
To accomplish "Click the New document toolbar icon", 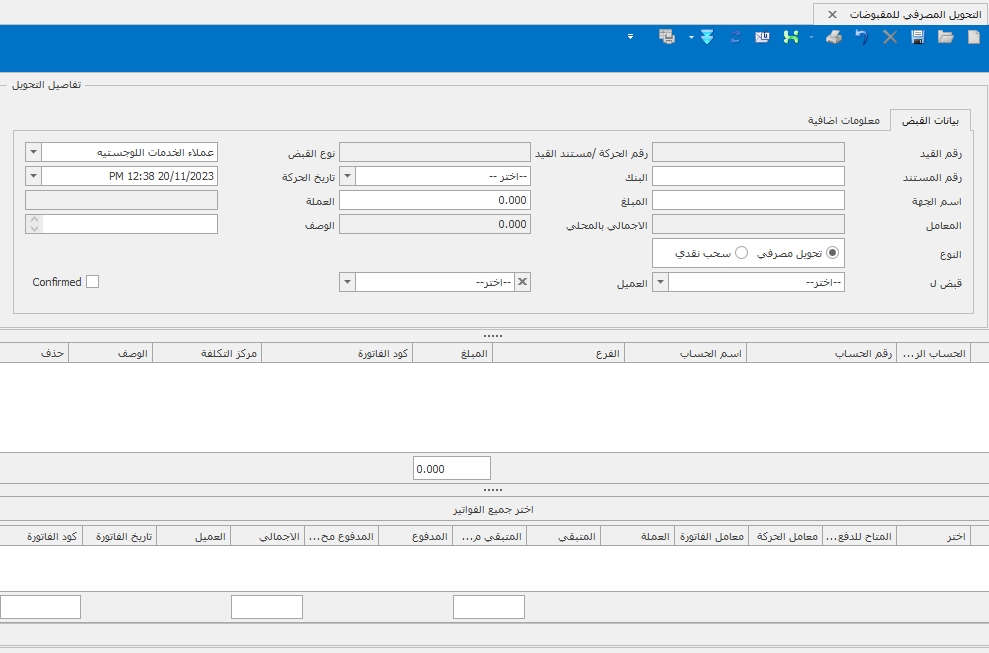I will point(973,37).
